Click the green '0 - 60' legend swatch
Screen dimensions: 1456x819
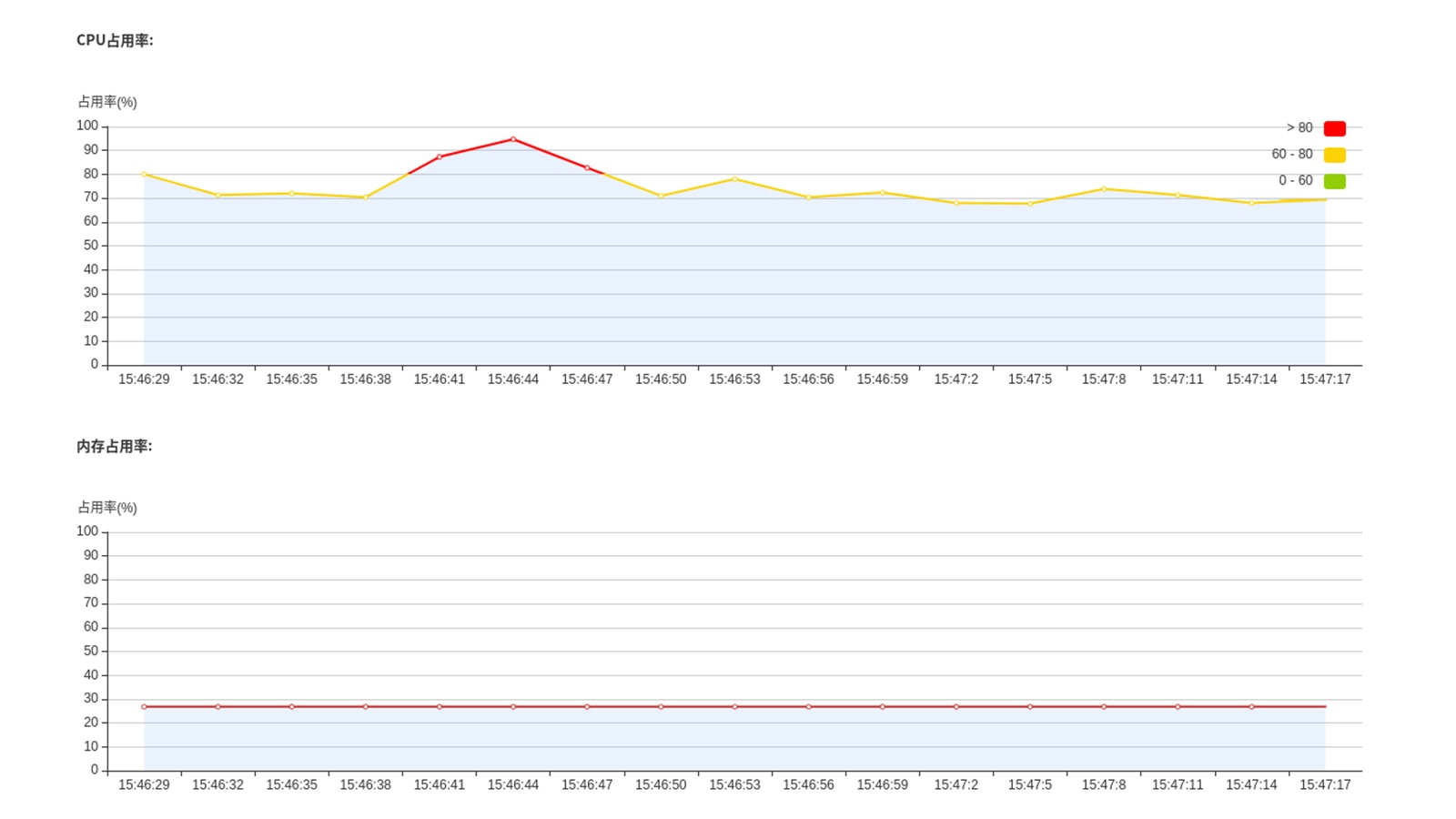[x=1334, y=181]
